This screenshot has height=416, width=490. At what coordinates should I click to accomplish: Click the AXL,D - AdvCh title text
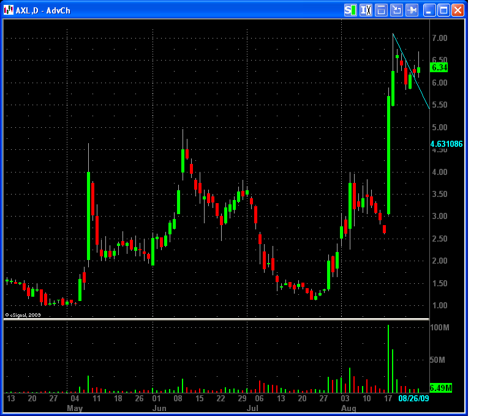(x=43, y=11)
